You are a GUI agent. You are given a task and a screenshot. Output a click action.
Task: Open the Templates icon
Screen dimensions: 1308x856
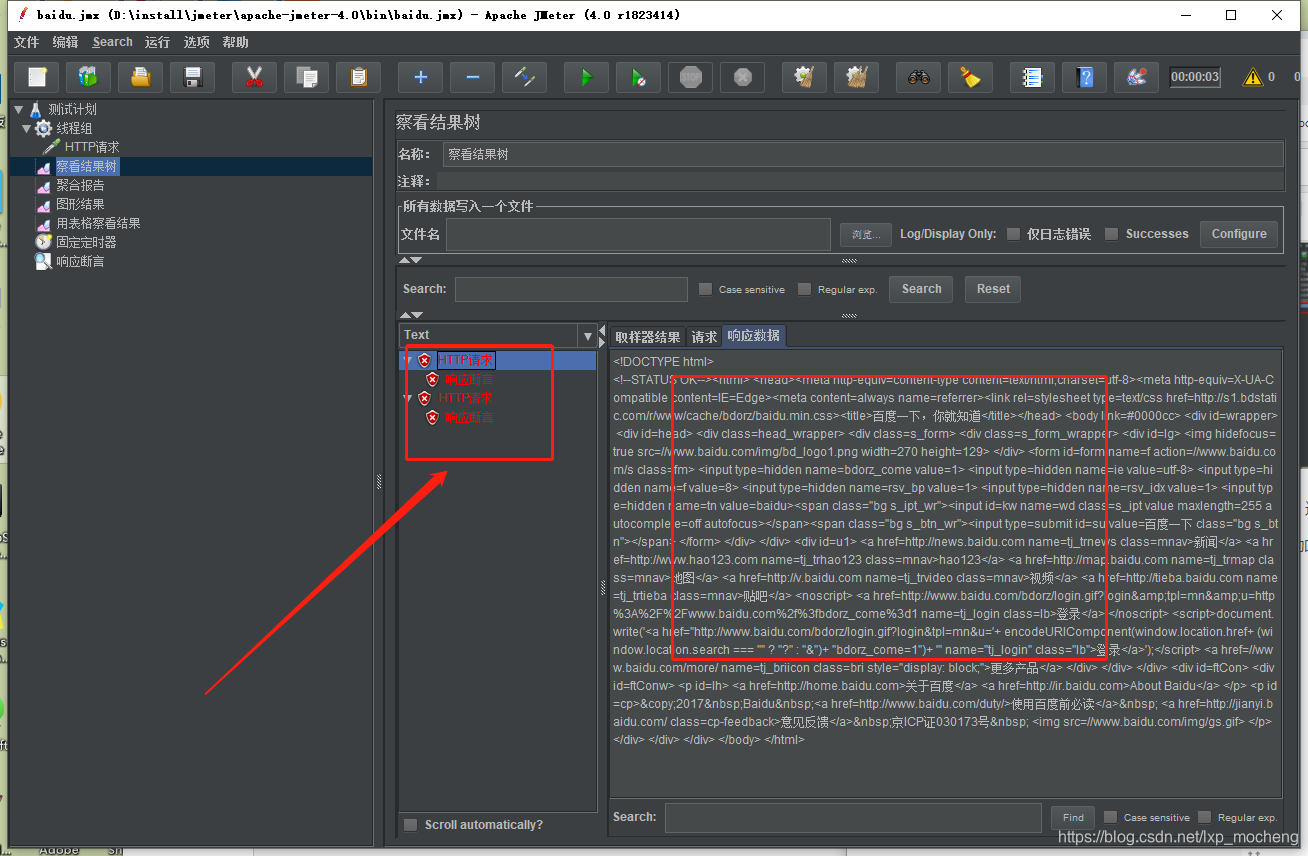[89, 77]
